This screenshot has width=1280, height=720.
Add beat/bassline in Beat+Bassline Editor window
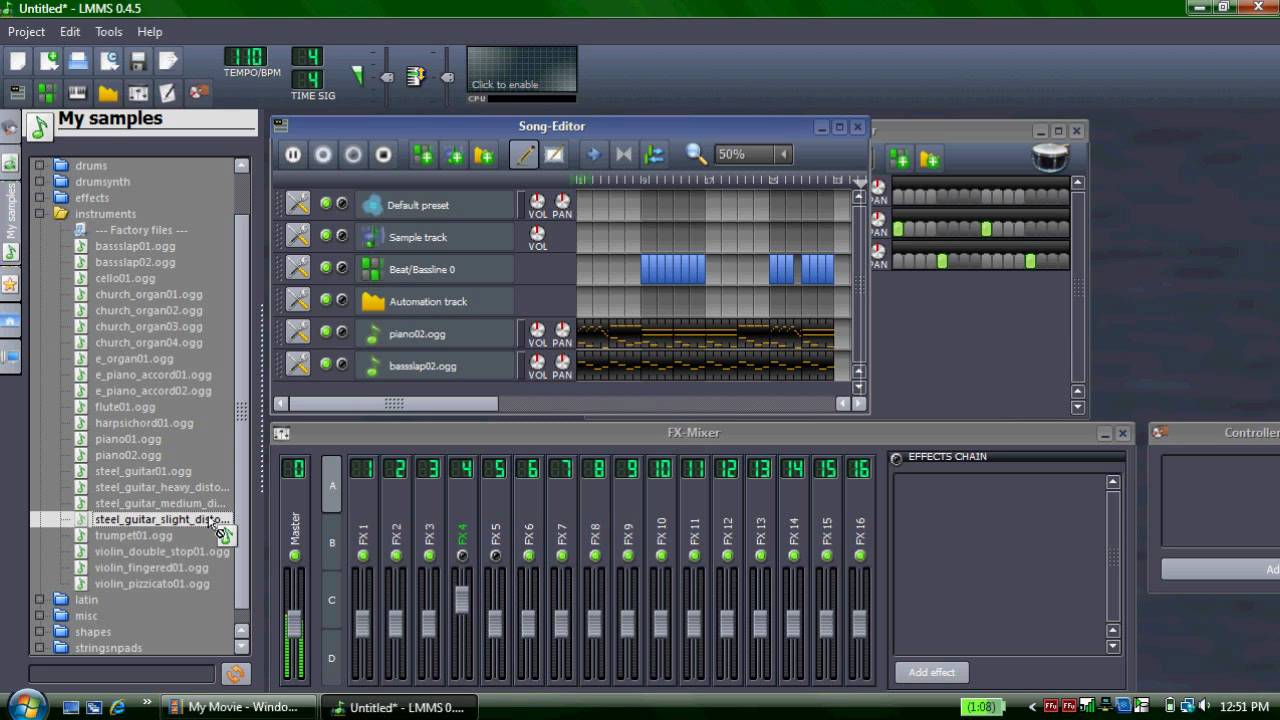coord(899,159)
